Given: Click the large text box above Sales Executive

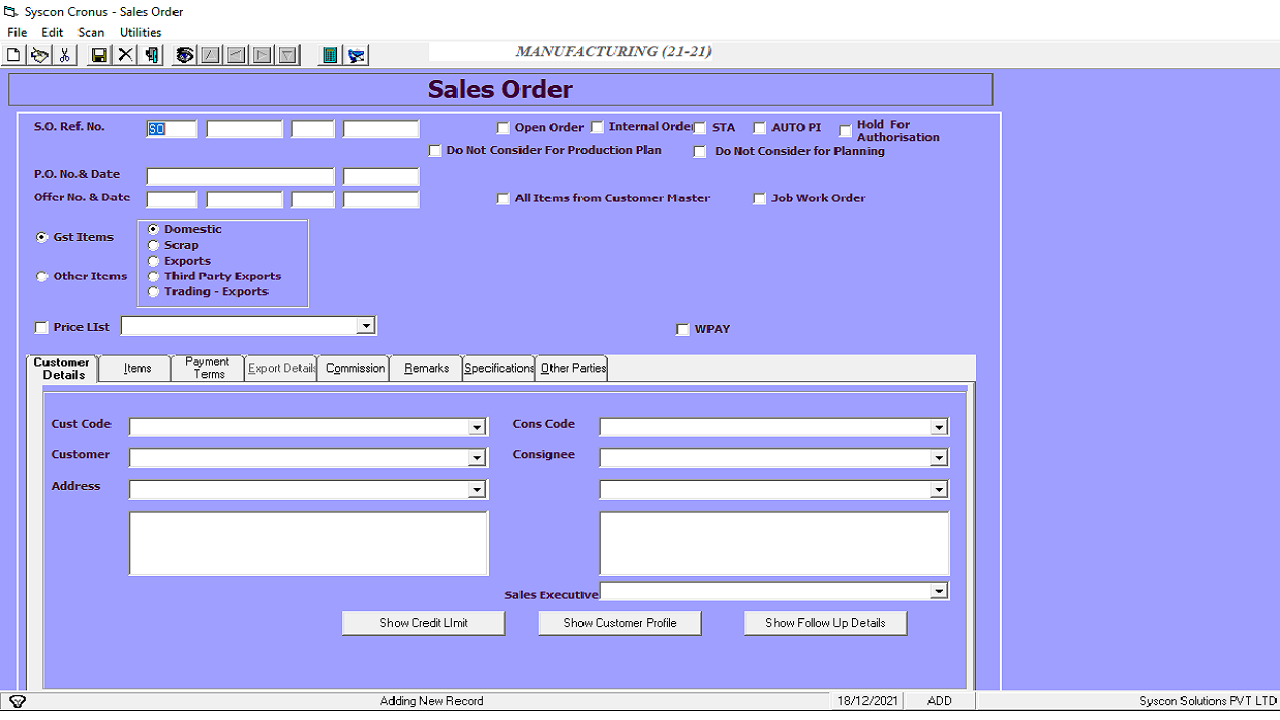Looking at the screenshot, I should tap(774, 544).
